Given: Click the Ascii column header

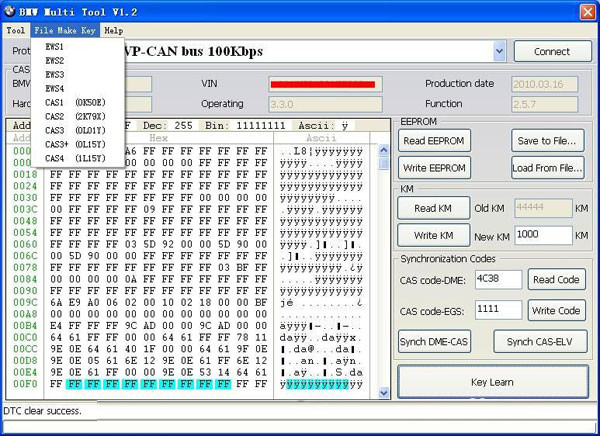Looking at the screenshot, I should pos(321,138).
